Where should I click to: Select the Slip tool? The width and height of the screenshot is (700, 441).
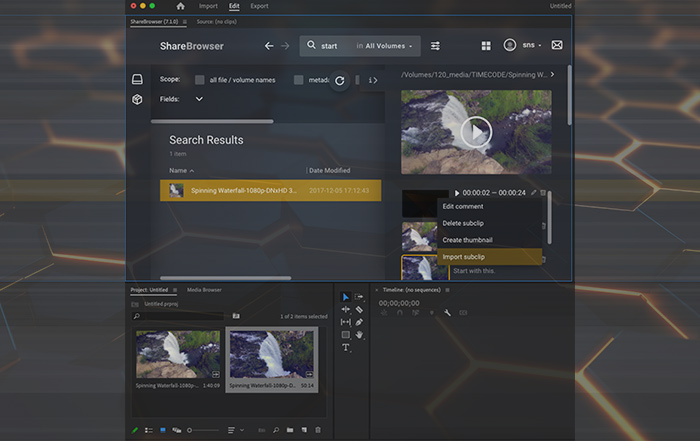(x=346, y=322)
